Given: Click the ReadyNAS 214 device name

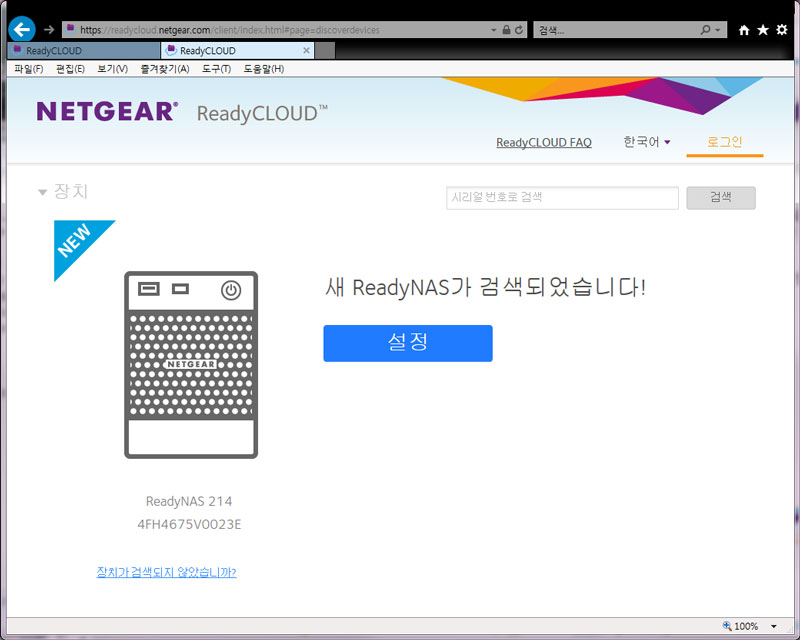Looking at the screenshot, I should 189,501.
